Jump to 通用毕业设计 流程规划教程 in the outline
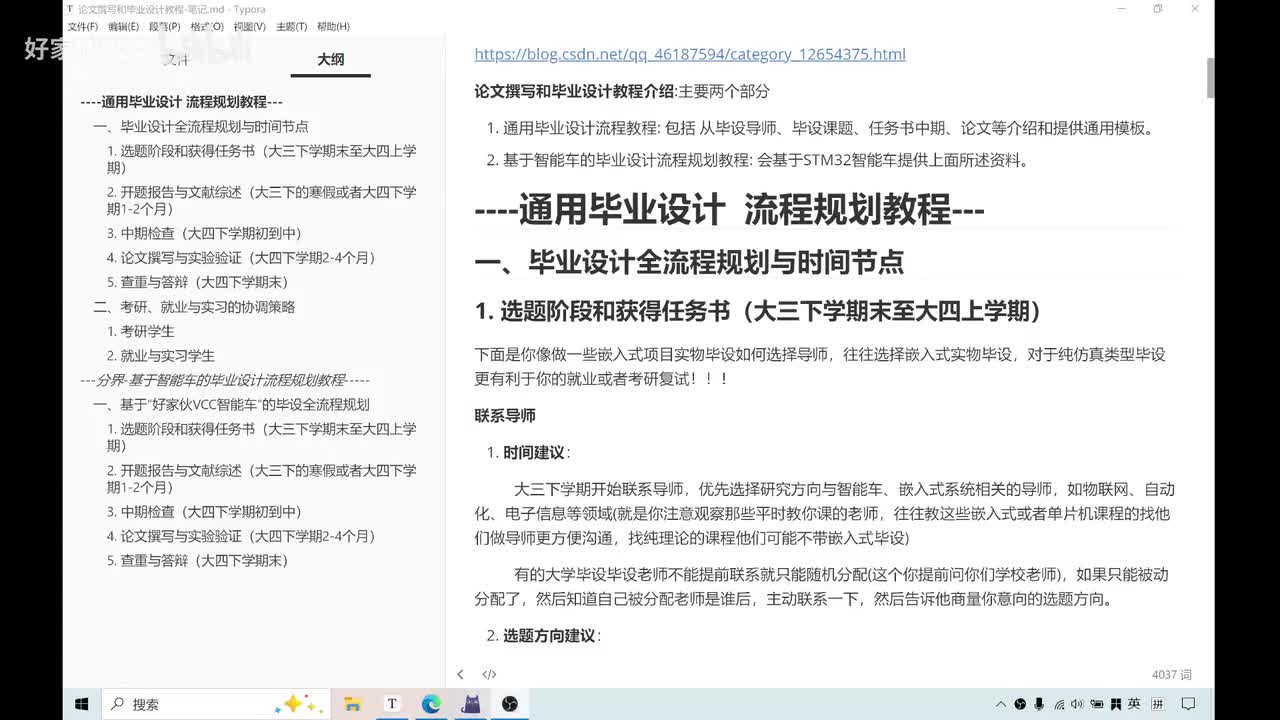The image size is (1280, 720). (181, 102)
